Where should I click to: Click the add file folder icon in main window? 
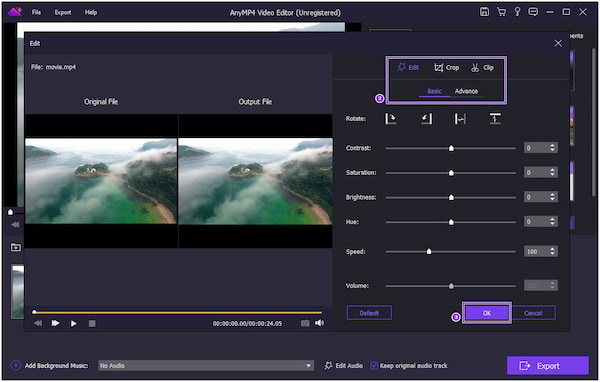pyautogui.click(x=16, y=247)
